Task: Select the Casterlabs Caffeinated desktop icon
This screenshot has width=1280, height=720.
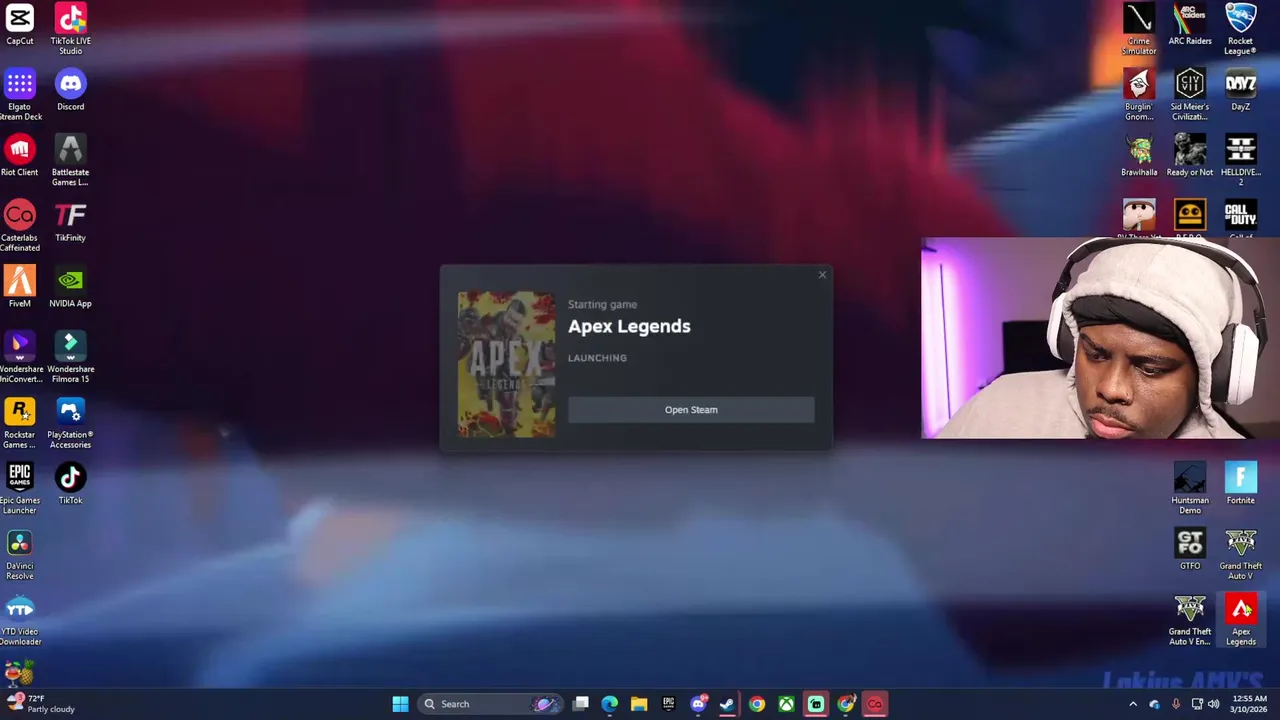Action: click(x=20, y=226)
